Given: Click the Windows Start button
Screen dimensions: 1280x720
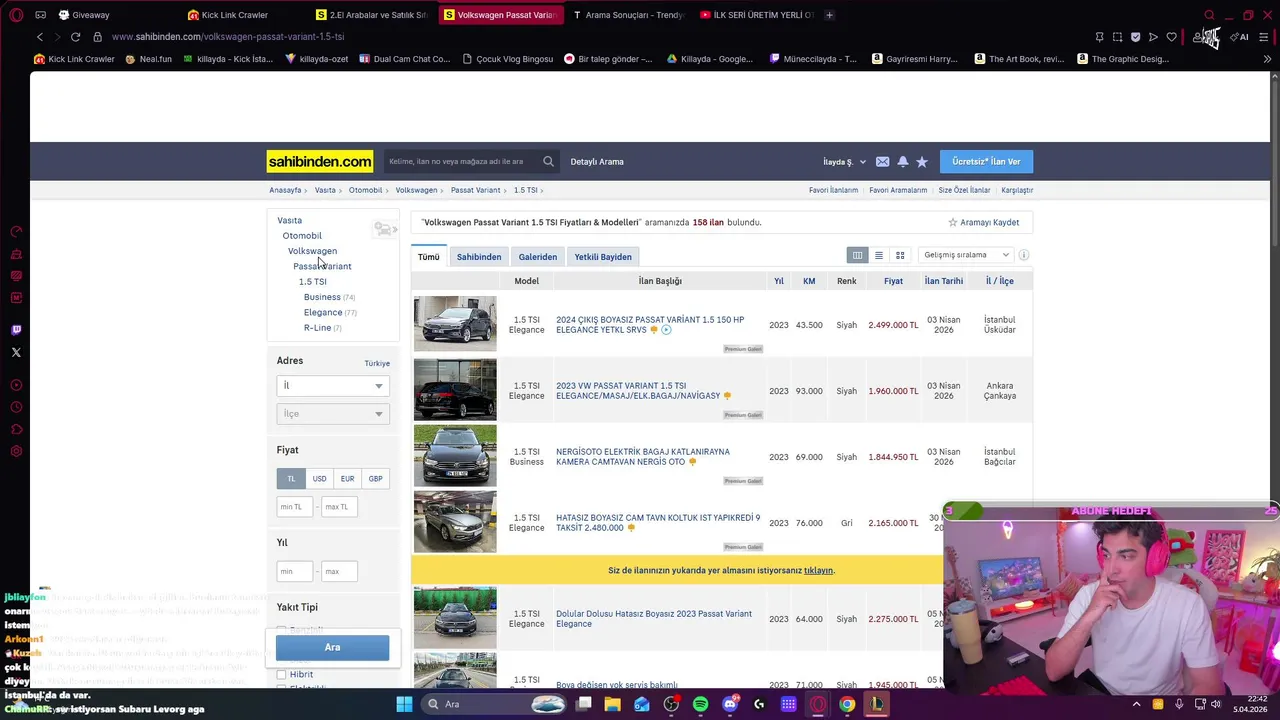Looking at the screenshot, I should [x=404, y=704].
